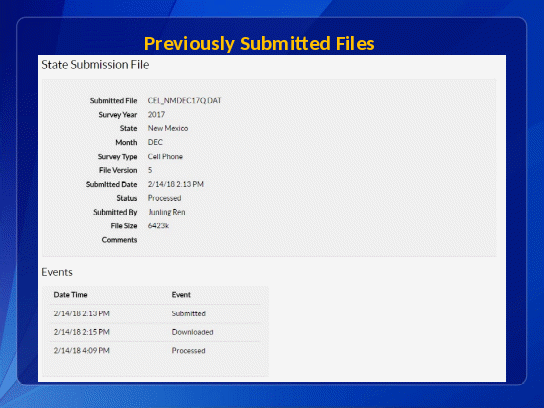Click the 'Submitted File' label
The width and height of the screenshot is (544, 408).
point(113,101)
